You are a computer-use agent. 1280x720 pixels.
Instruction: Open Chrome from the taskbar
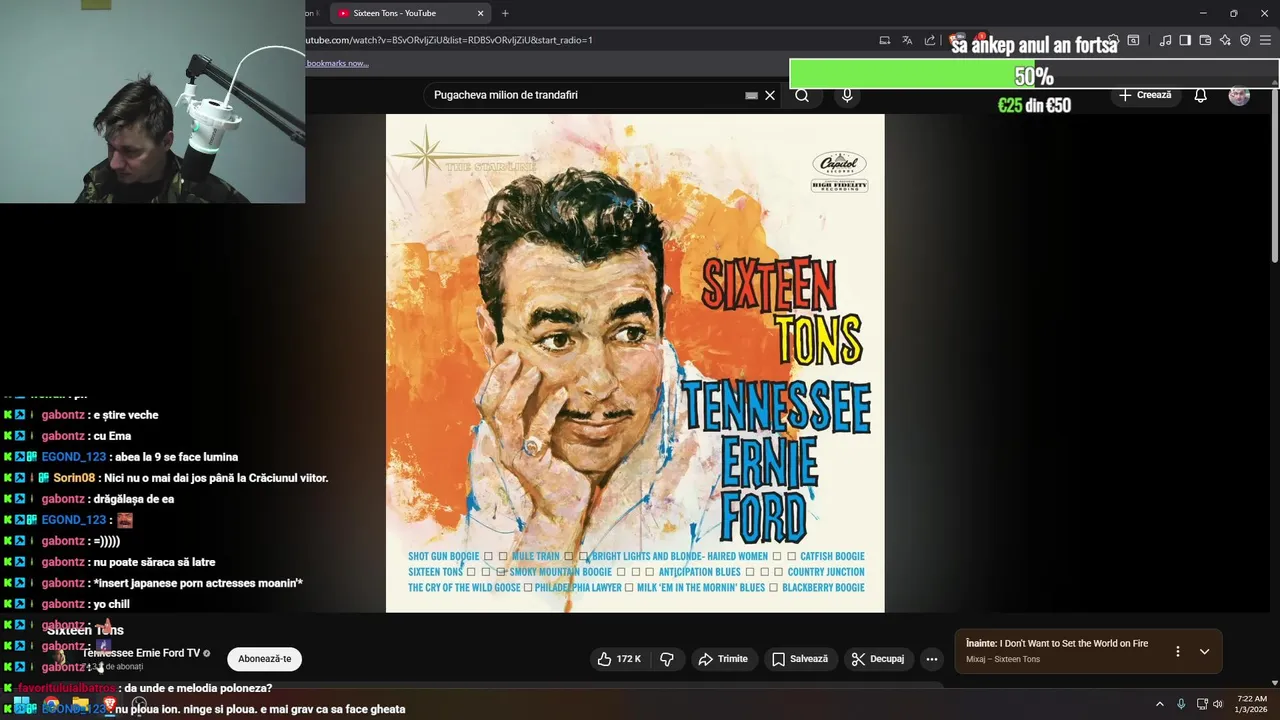click(x=50, y=705)
